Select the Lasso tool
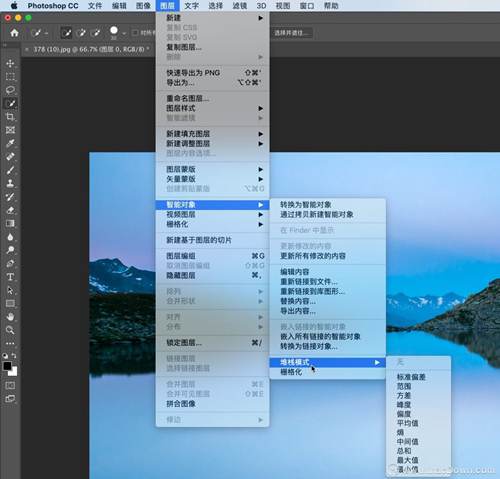Screen dimensions: 500x479 click(x=10, y=90)
